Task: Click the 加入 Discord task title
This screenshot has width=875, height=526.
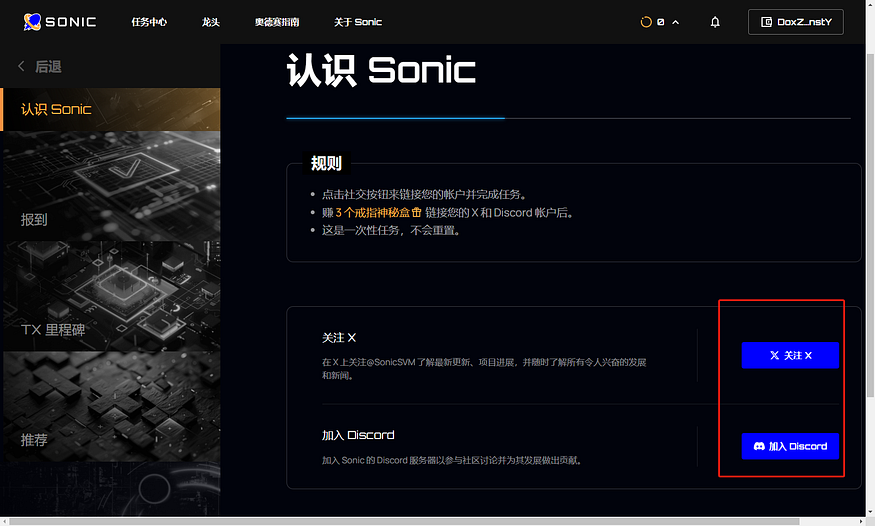Action: (358, 435)
